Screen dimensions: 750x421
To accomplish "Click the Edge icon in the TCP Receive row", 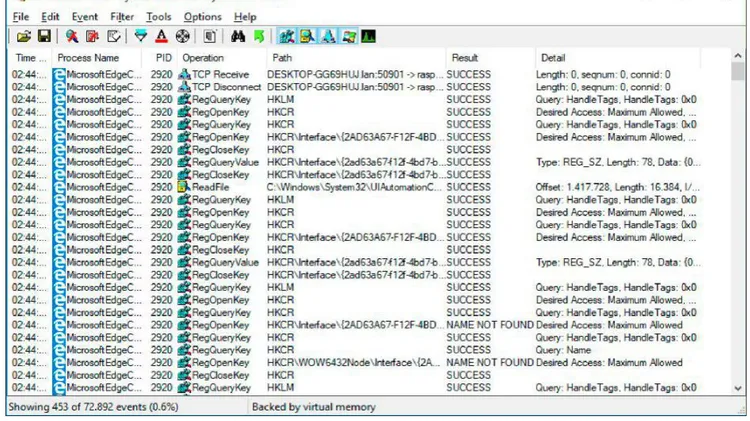I will pos(59,74).
